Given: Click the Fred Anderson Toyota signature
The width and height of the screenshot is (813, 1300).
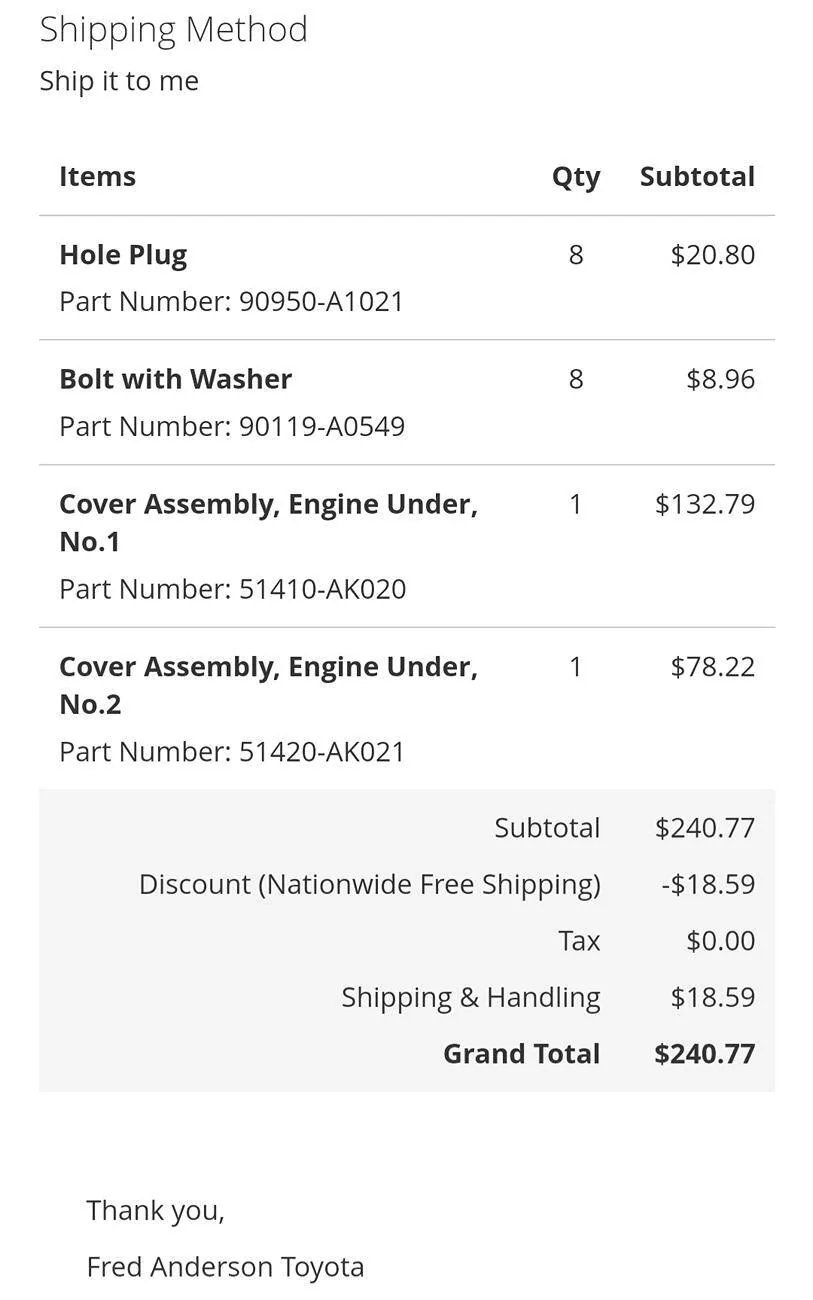Looking at the screenshot, I should [x=225, y=1267].
